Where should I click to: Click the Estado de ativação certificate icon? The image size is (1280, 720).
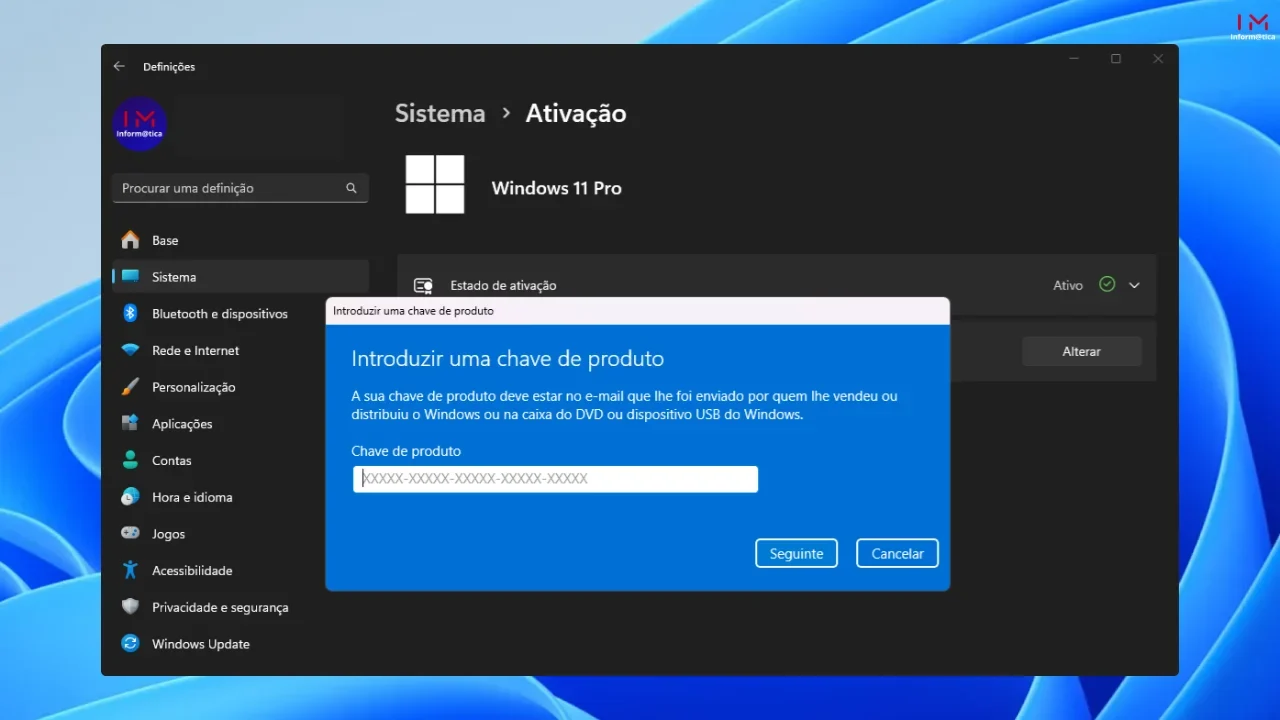[423, 286]
